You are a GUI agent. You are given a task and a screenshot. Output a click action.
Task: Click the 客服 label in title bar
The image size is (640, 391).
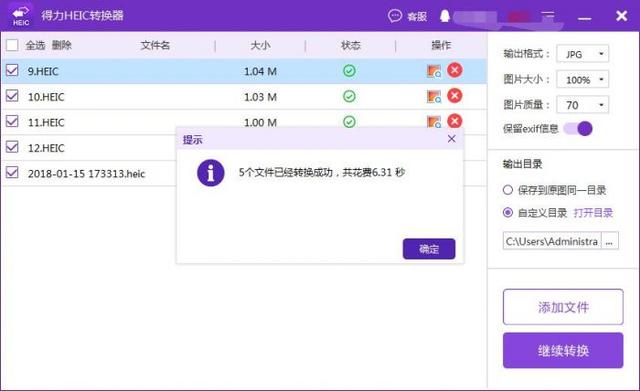(417, 16)
